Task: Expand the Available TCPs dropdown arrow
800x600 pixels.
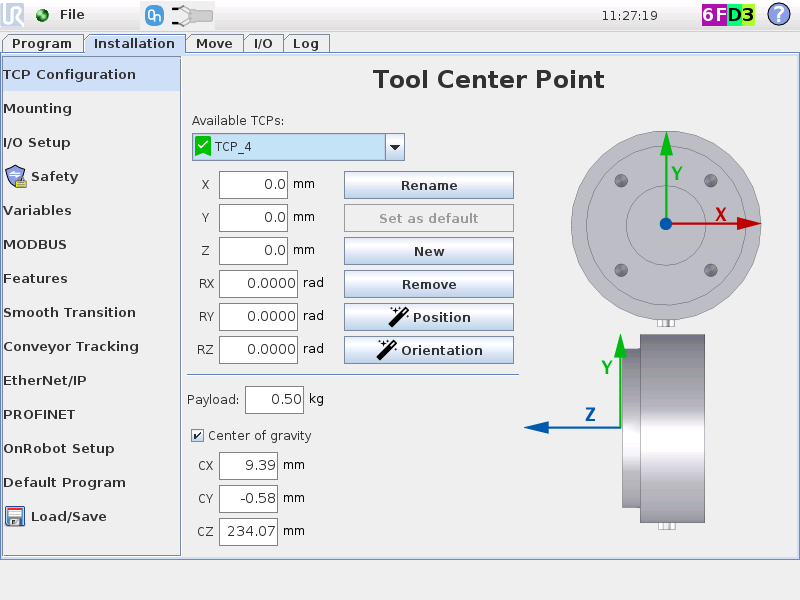Action: click(395, 147)
